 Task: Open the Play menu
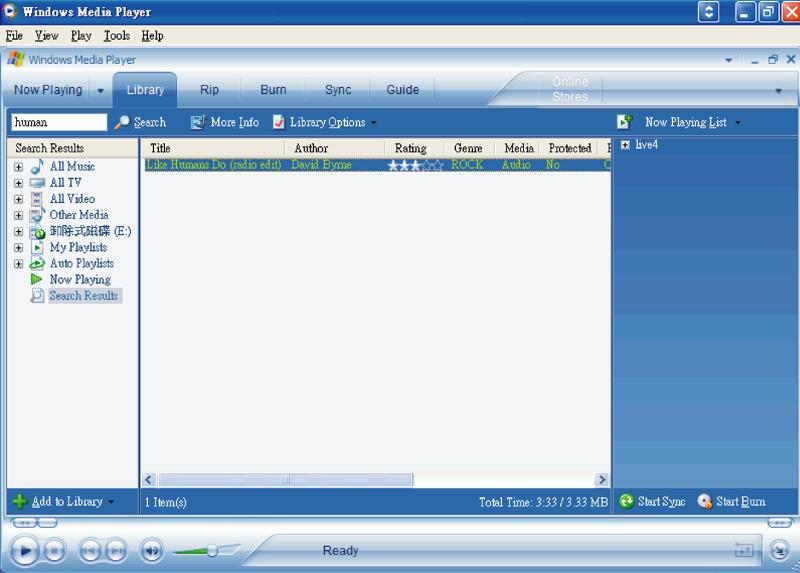[x=81, y=36]
